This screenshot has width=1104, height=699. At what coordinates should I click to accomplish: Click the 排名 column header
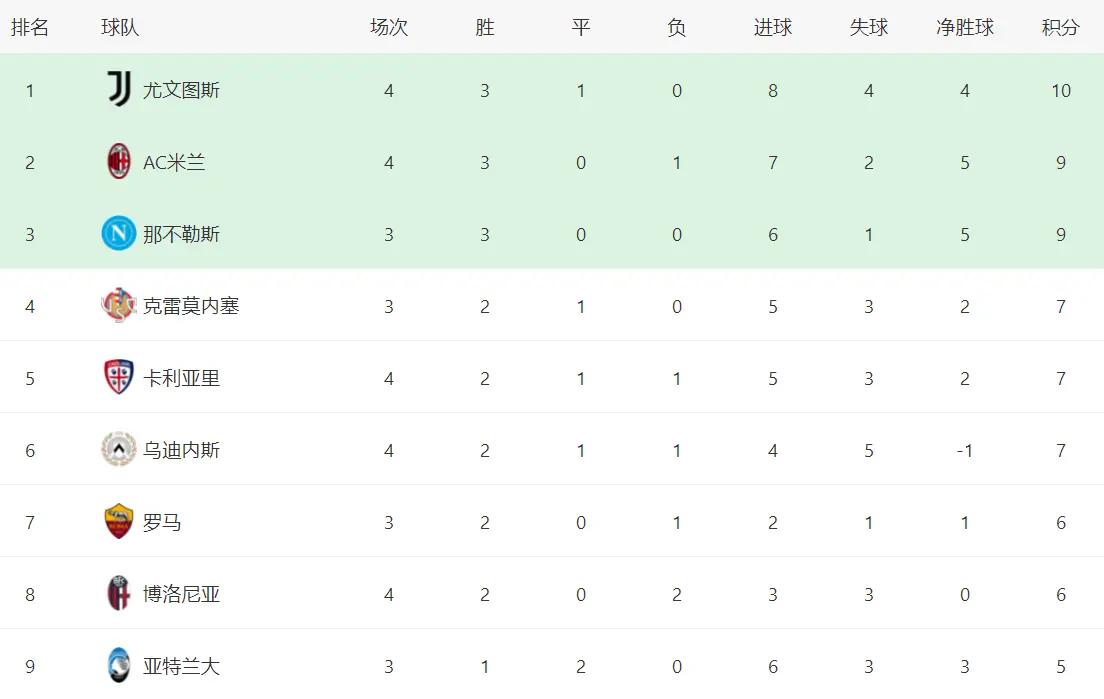(x=30, y=28)
